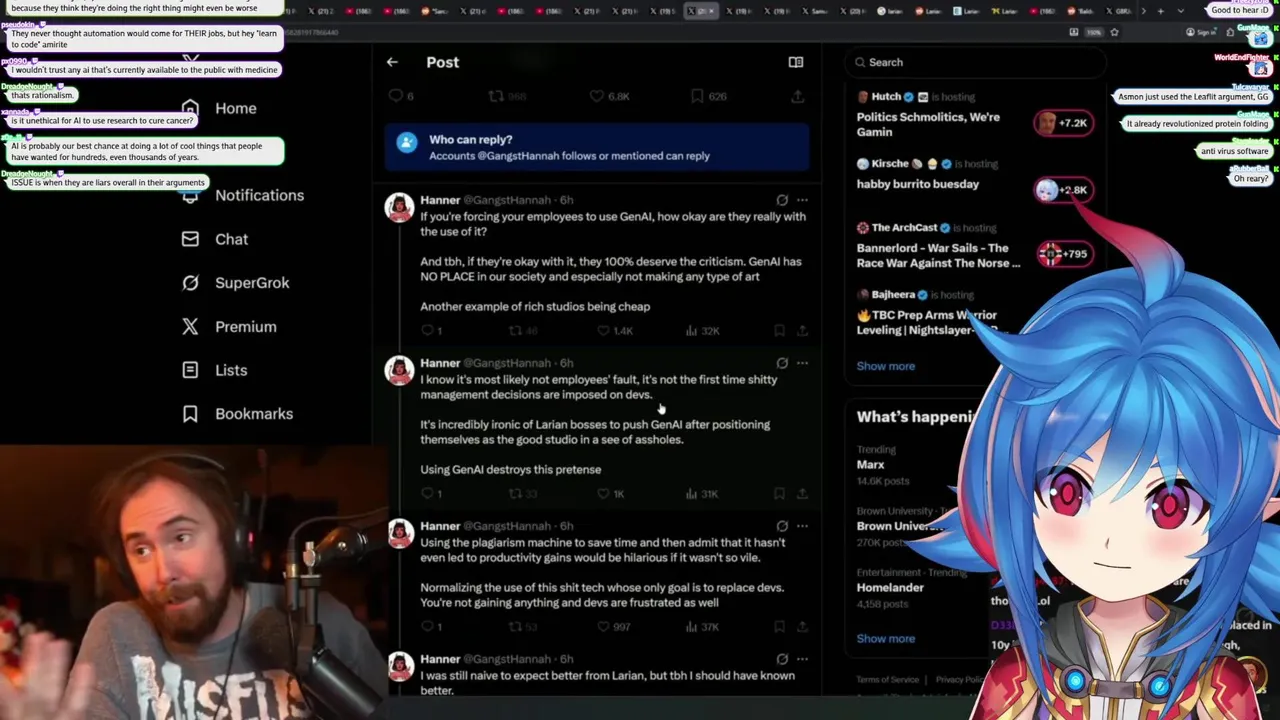Join Bajheera's TBC Prep Arms Warrior space
The width and height of the screenshot is (1280, 720).
click(x=926, y=322)
